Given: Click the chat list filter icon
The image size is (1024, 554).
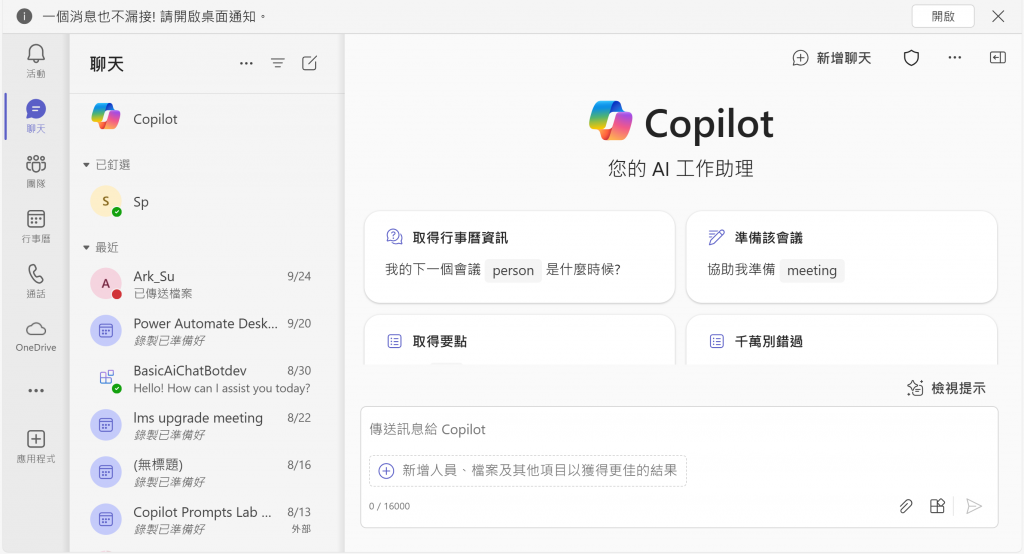Looking at the screenshot, I should pyautogui.click(x=278, y=63).
